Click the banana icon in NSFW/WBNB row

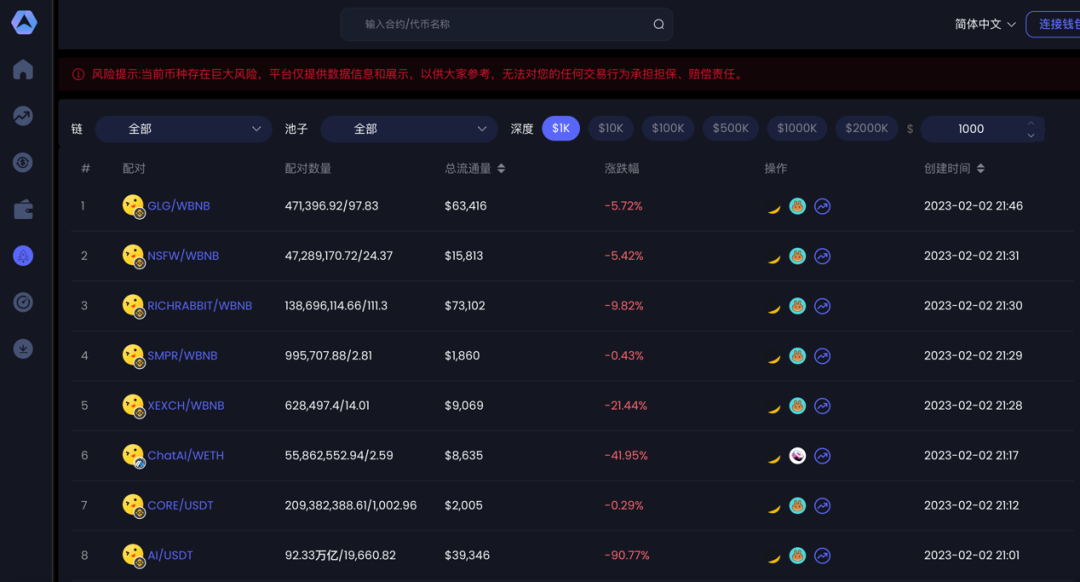(773, 257)
